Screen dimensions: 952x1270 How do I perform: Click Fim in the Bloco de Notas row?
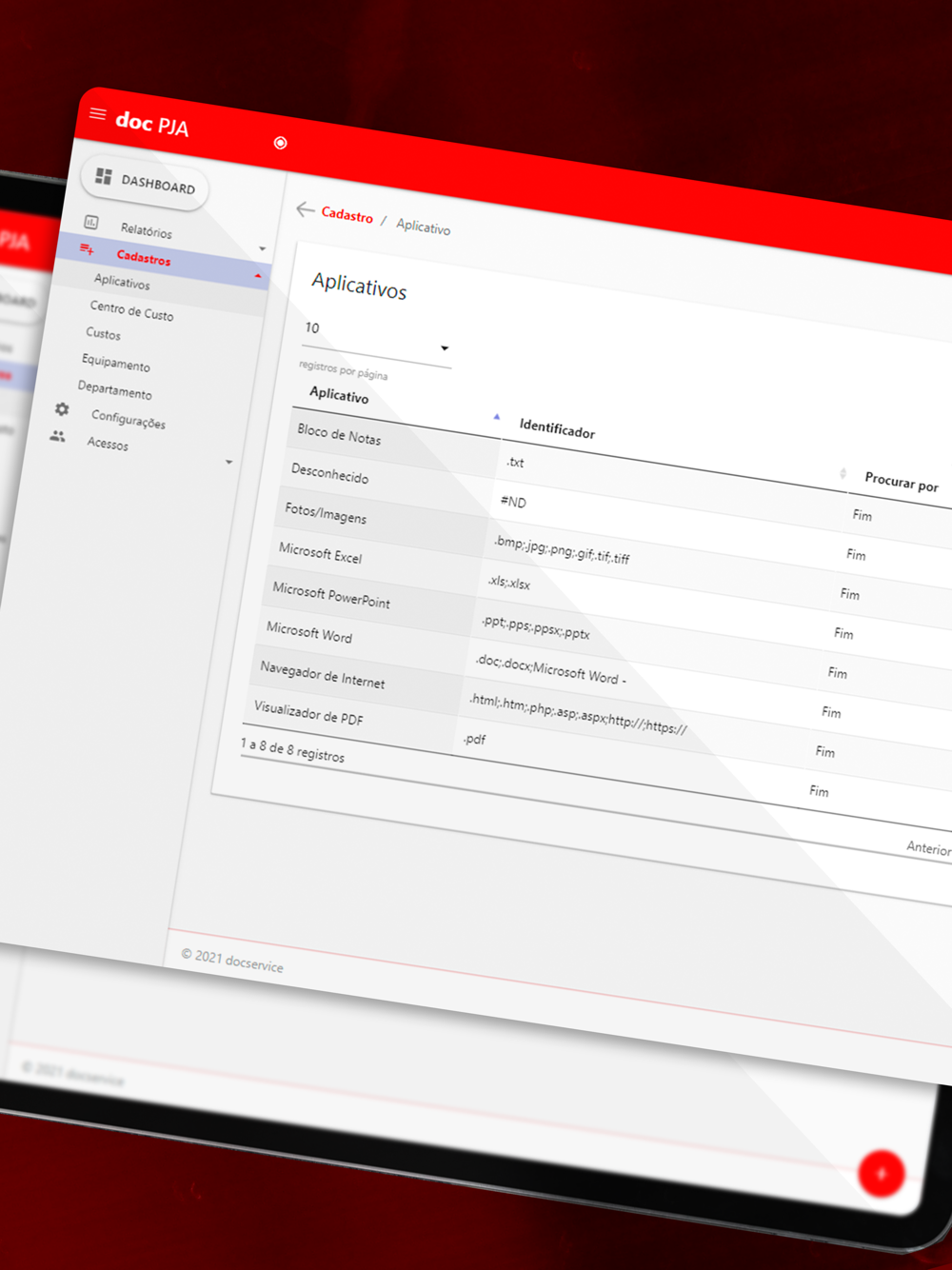pos(862,515)
